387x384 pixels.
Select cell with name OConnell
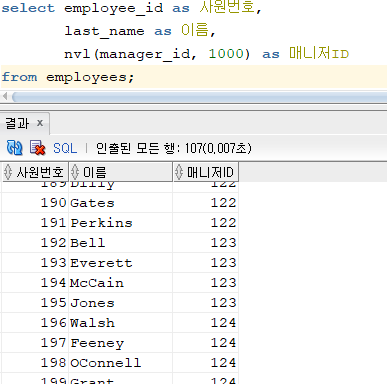point(121,363)
